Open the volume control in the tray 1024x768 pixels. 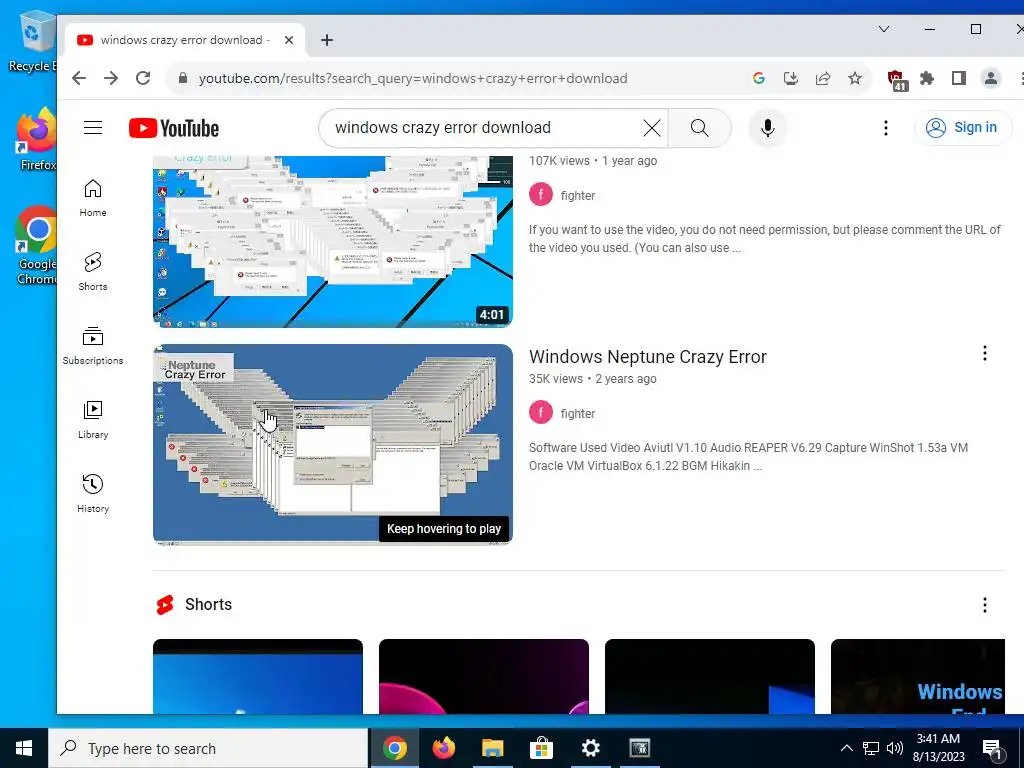click(x=895, y=748)
